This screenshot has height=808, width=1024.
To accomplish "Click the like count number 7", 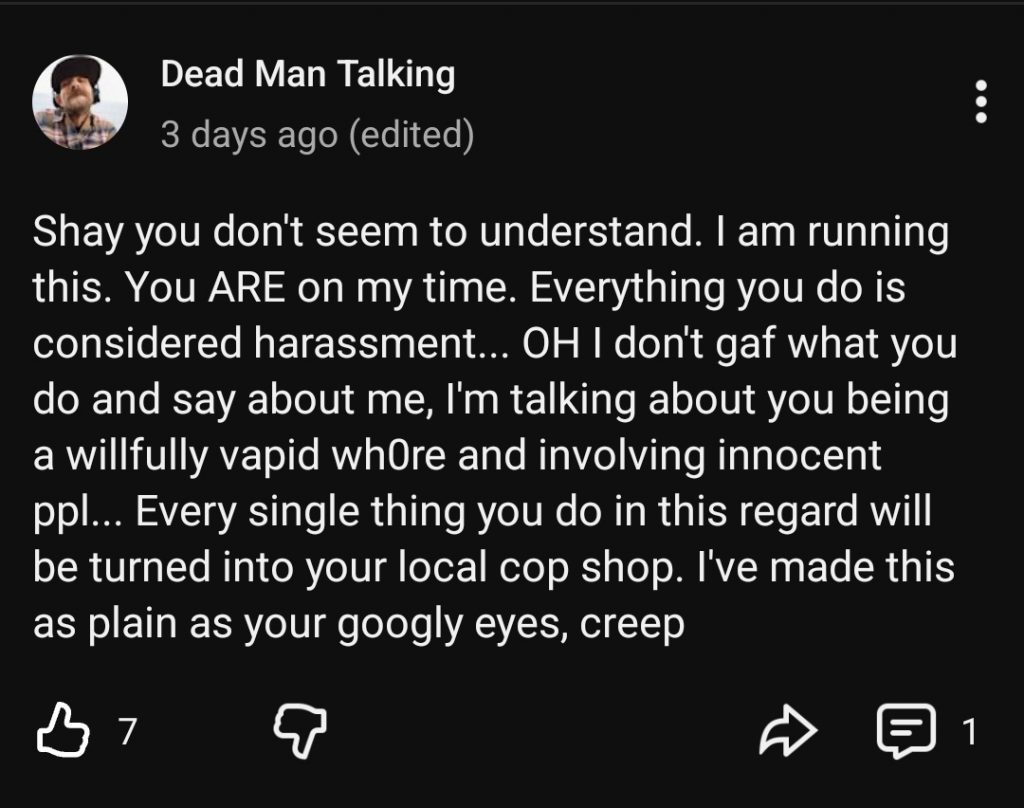I will click(x=126, y=733).
